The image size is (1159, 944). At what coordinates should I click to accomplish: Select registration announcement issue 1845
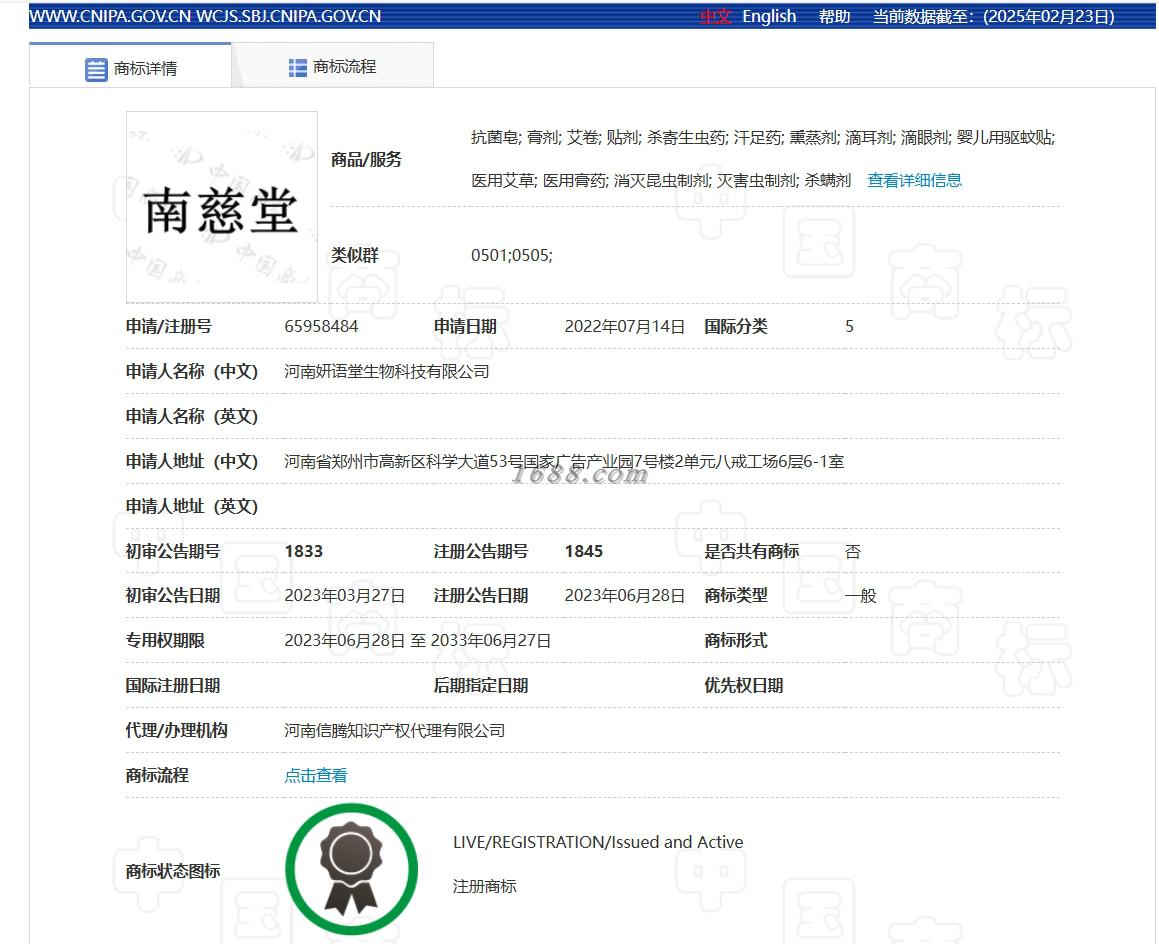point(584,551)
